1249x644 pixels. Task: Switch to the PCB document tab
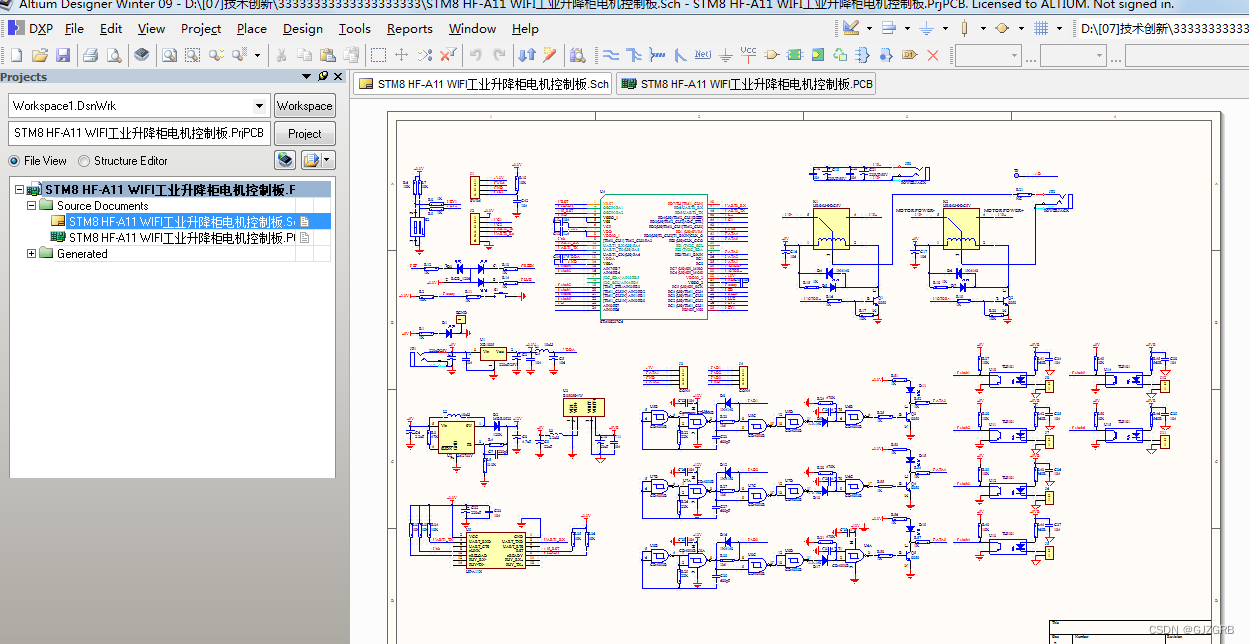747,85
